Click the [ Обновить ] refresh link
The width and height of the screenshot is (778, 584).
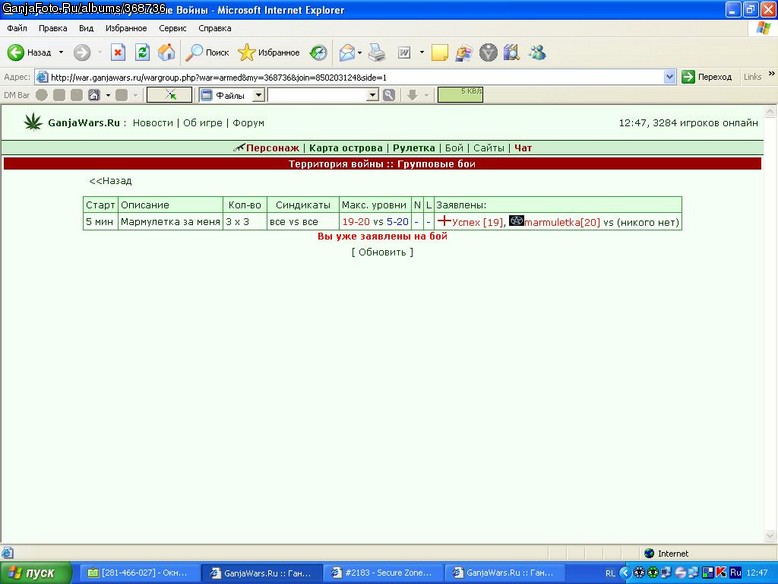382,252
